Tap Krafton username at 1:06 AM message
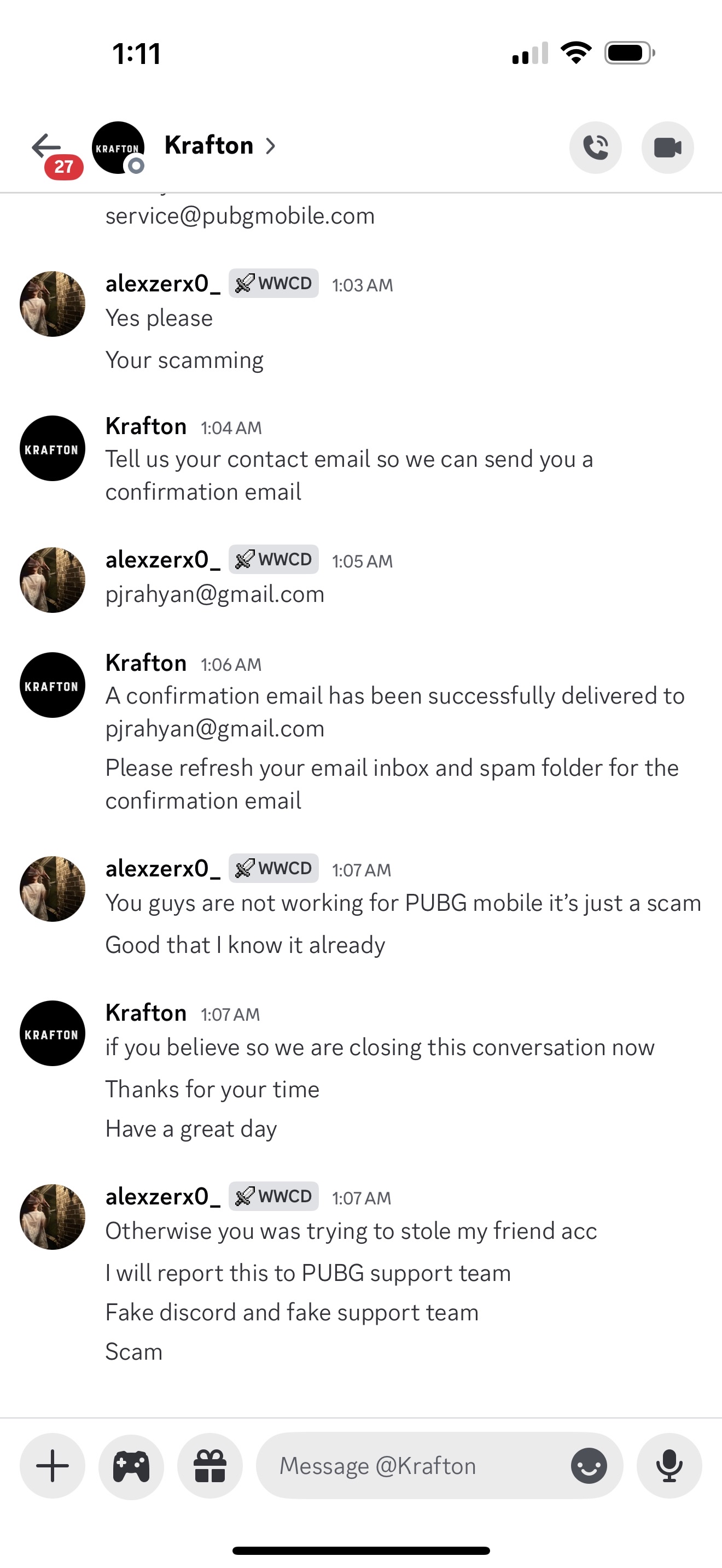This screenshot has height=1568, width=722. pyautogui.click(x=146, y=663)
